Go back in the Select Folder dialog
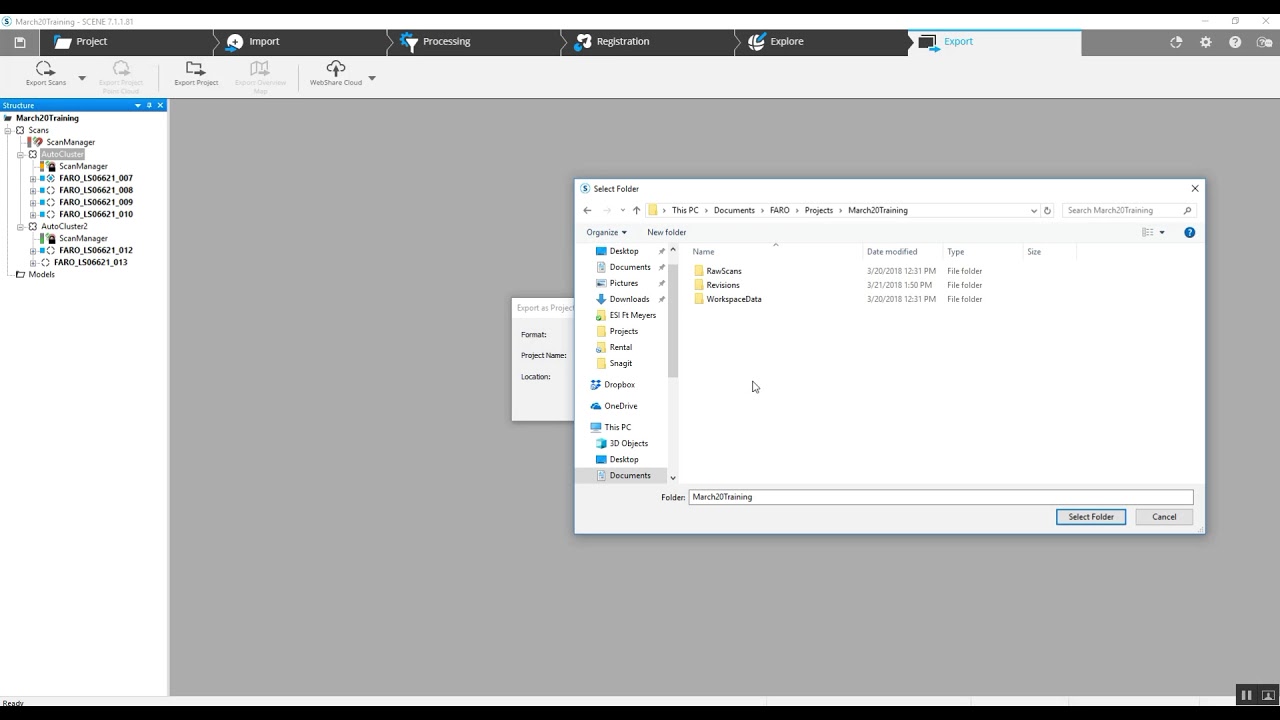 (x=587, y=210)
